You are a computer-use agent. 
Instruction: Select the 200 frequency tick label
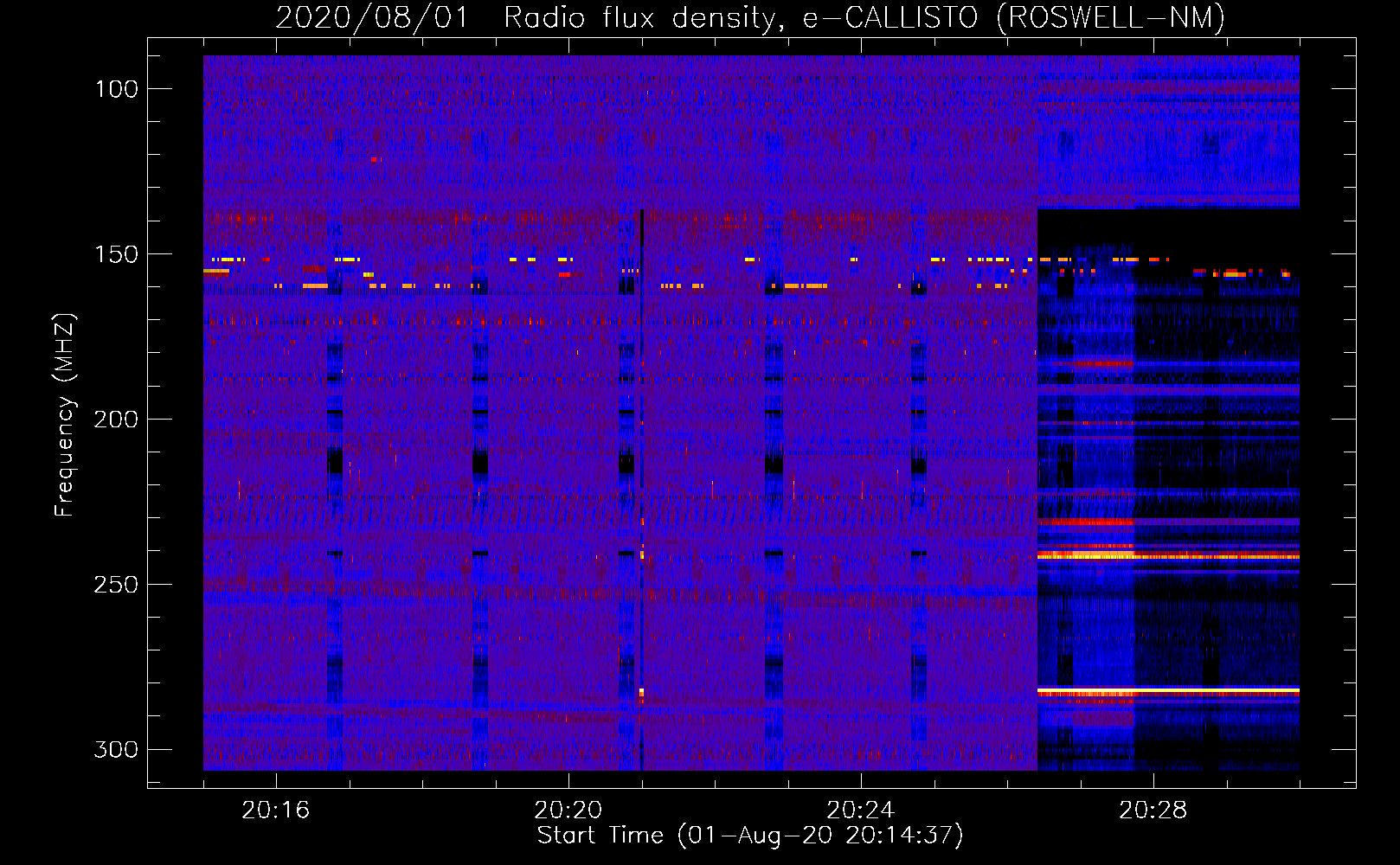(116, 420)
